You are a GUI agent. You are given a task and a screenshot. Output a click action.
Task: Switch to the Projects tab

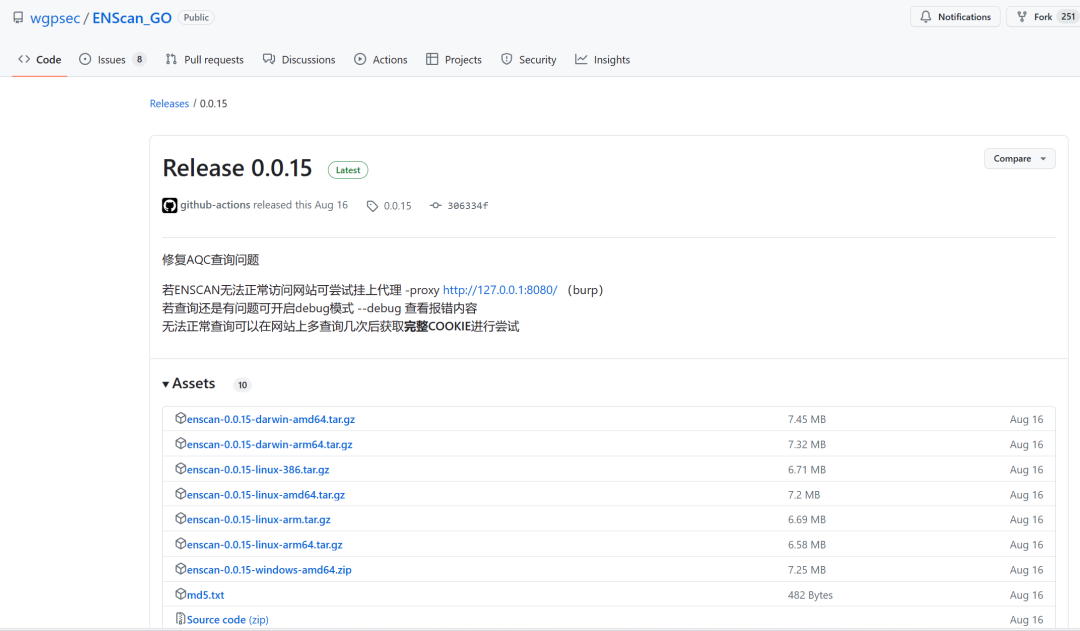pyautogui.click(x=454, y=60)
